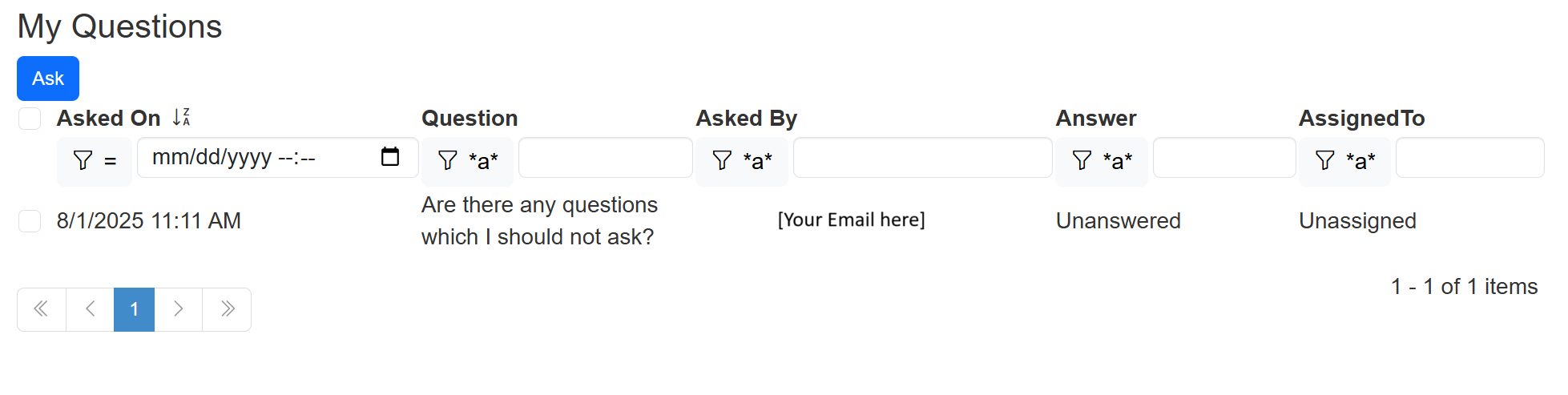1568x395 pixels.
Task: Open the Answer filter operator dropdown
Action: (1102, 161)
